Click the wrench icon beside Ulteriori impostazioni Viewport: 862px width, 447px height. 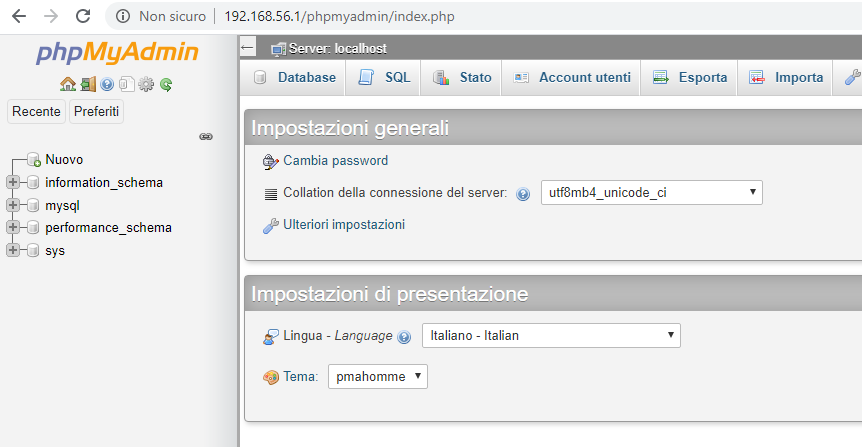(x=270, y=225)
